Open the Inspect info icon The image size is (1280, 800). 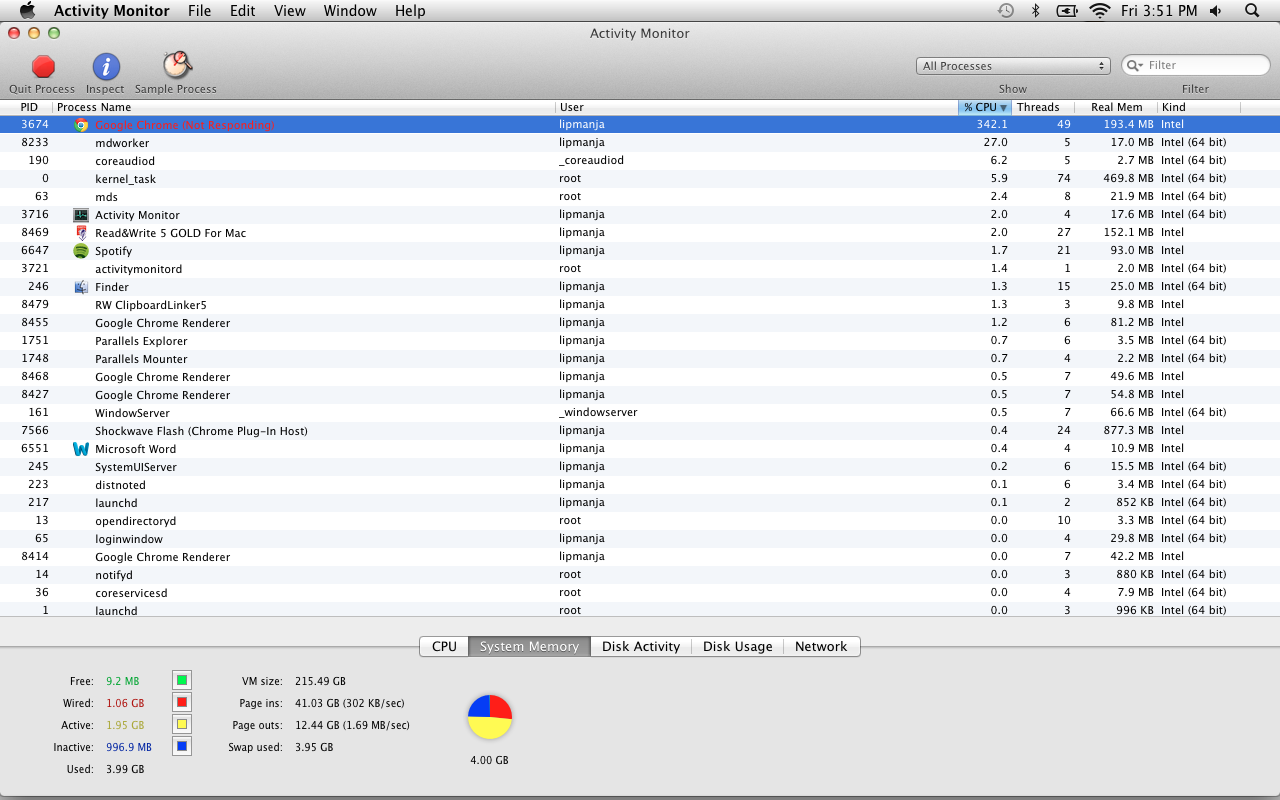click(106, 66)
